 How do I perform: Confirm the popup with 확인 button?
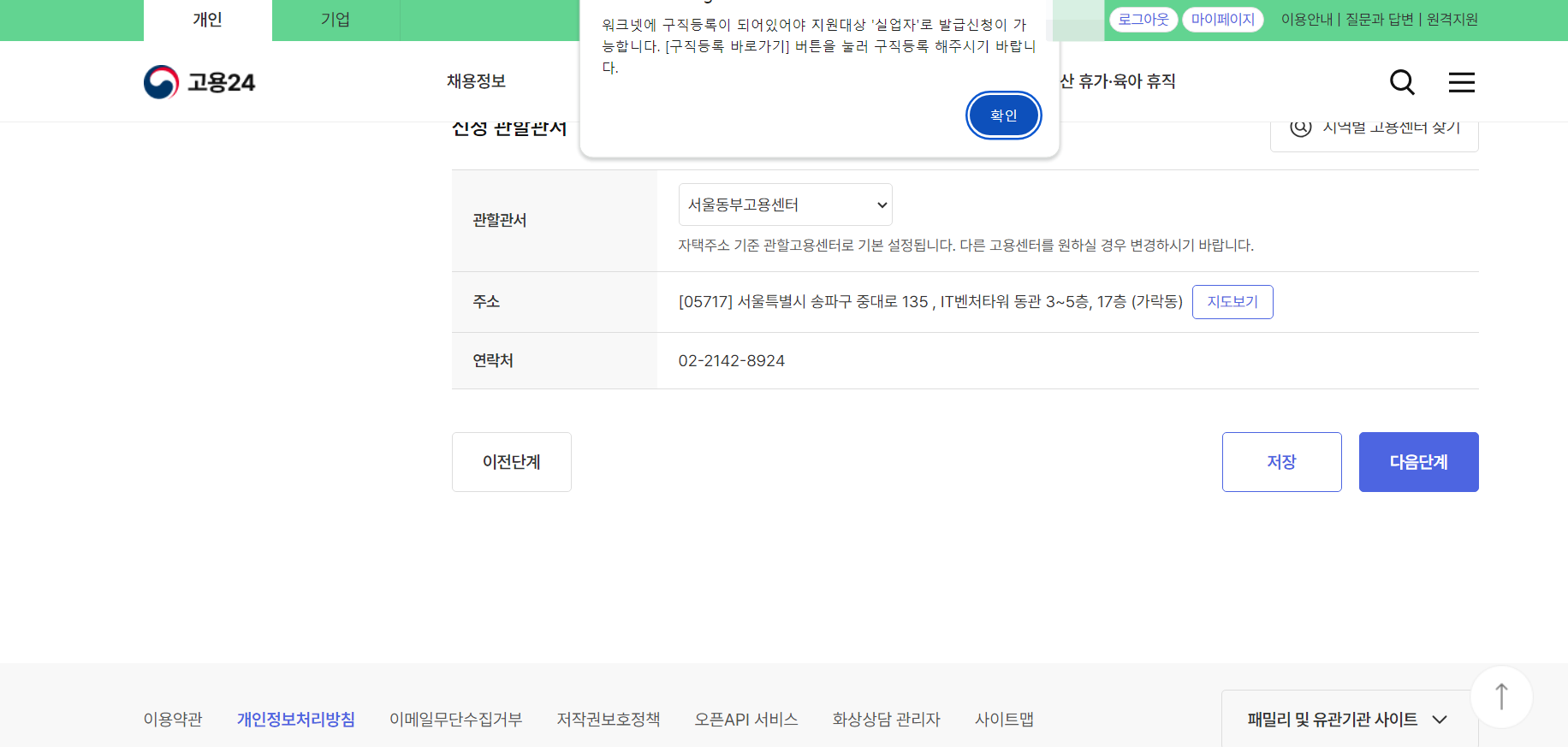pyautogui.click(x=1003, y=116)
